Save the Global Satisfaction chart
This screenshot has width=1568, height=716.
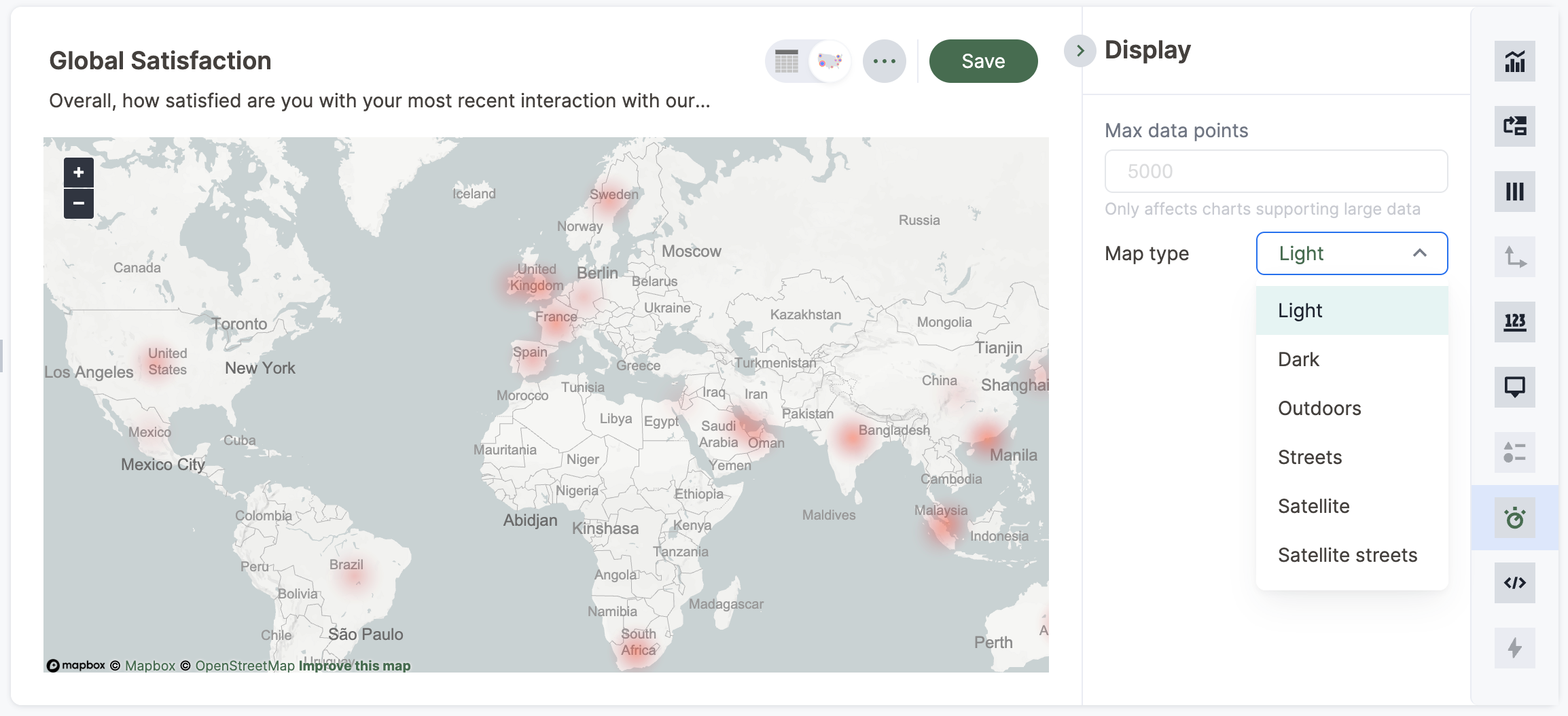click(983, 61)
